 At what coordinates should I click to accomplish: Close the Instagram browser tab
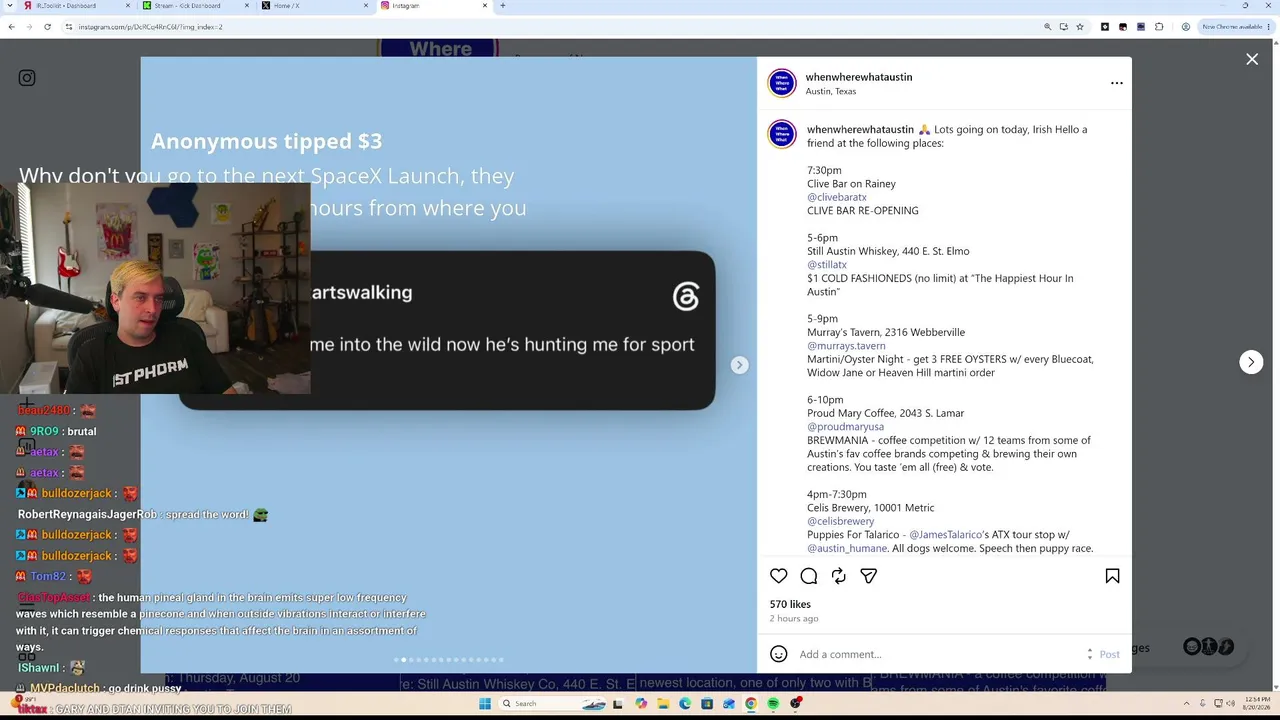tap(486, 6)
